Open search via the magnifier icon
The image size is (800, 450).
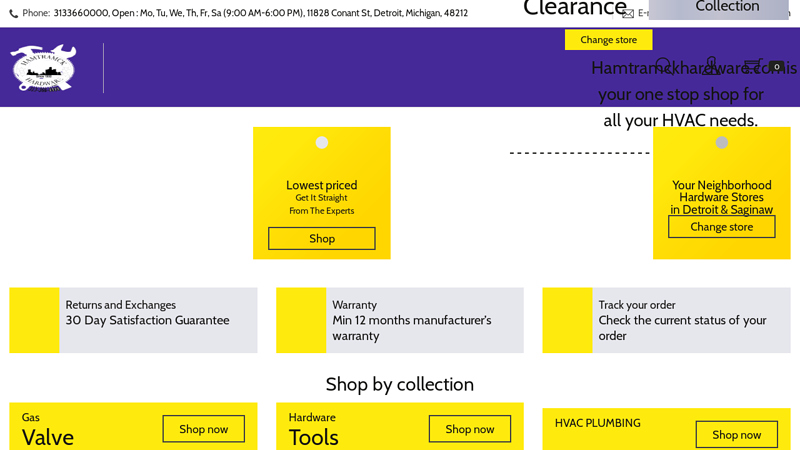point(663,66)
